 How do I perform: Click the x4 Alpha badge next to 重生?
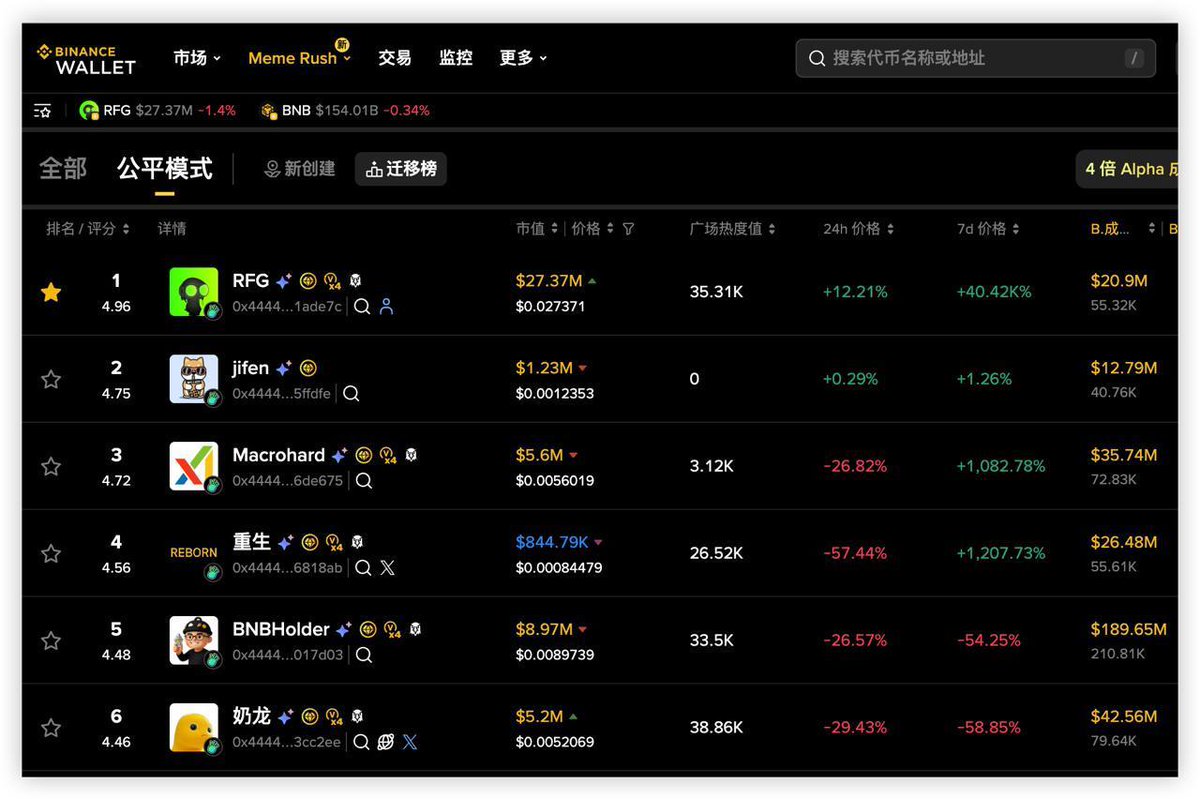(334, 543)
